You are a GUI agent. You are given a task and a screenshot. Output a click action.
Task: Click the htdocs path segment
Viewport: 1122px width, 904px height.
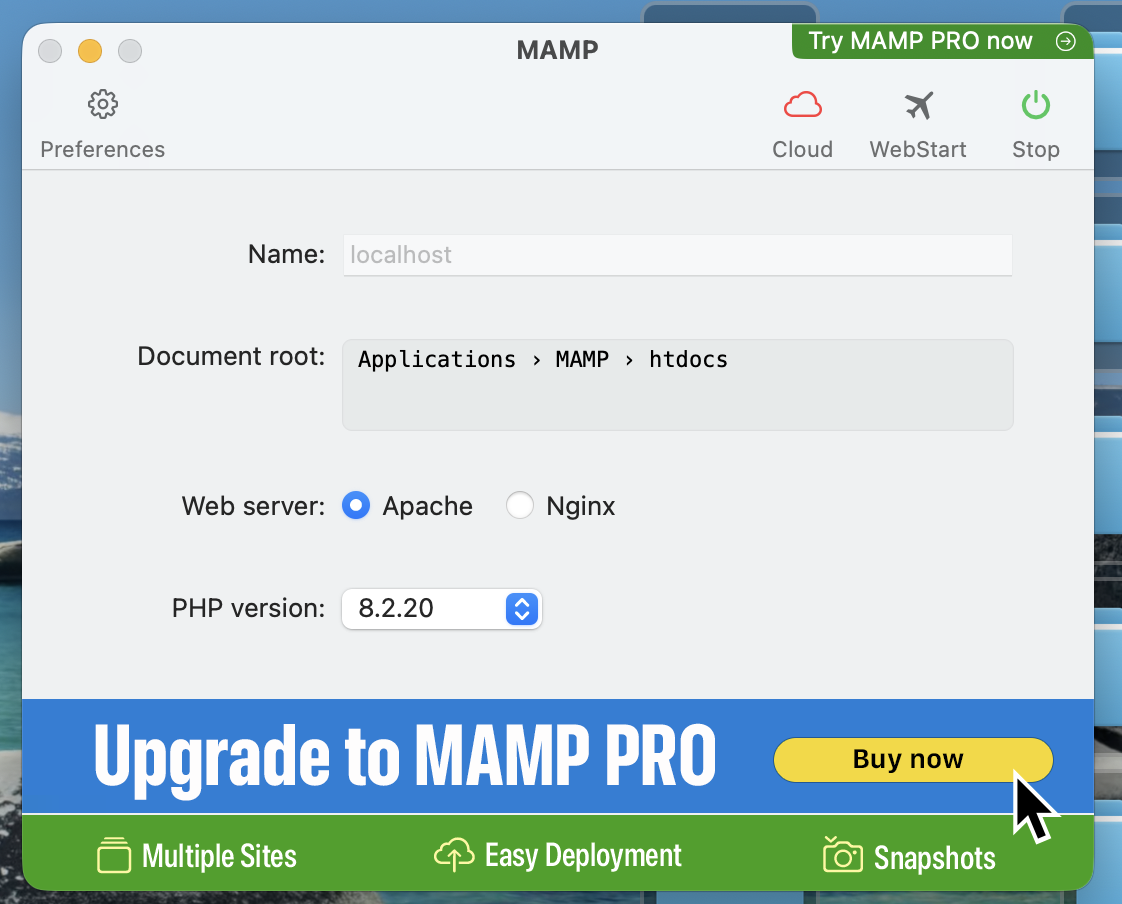click(688, 359)
